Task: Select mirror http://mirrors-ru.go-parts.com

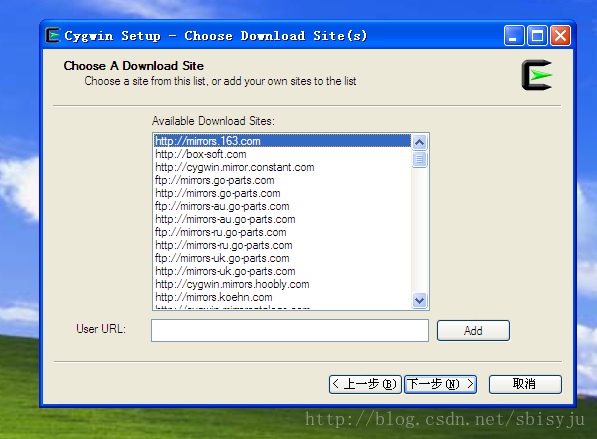Action: pos(283,245)
